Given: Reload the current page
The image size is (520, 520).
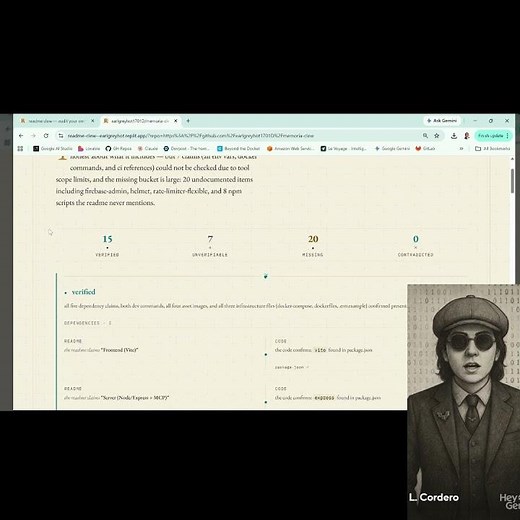Looking at the screenshot, I should click(x=46, y=136).
